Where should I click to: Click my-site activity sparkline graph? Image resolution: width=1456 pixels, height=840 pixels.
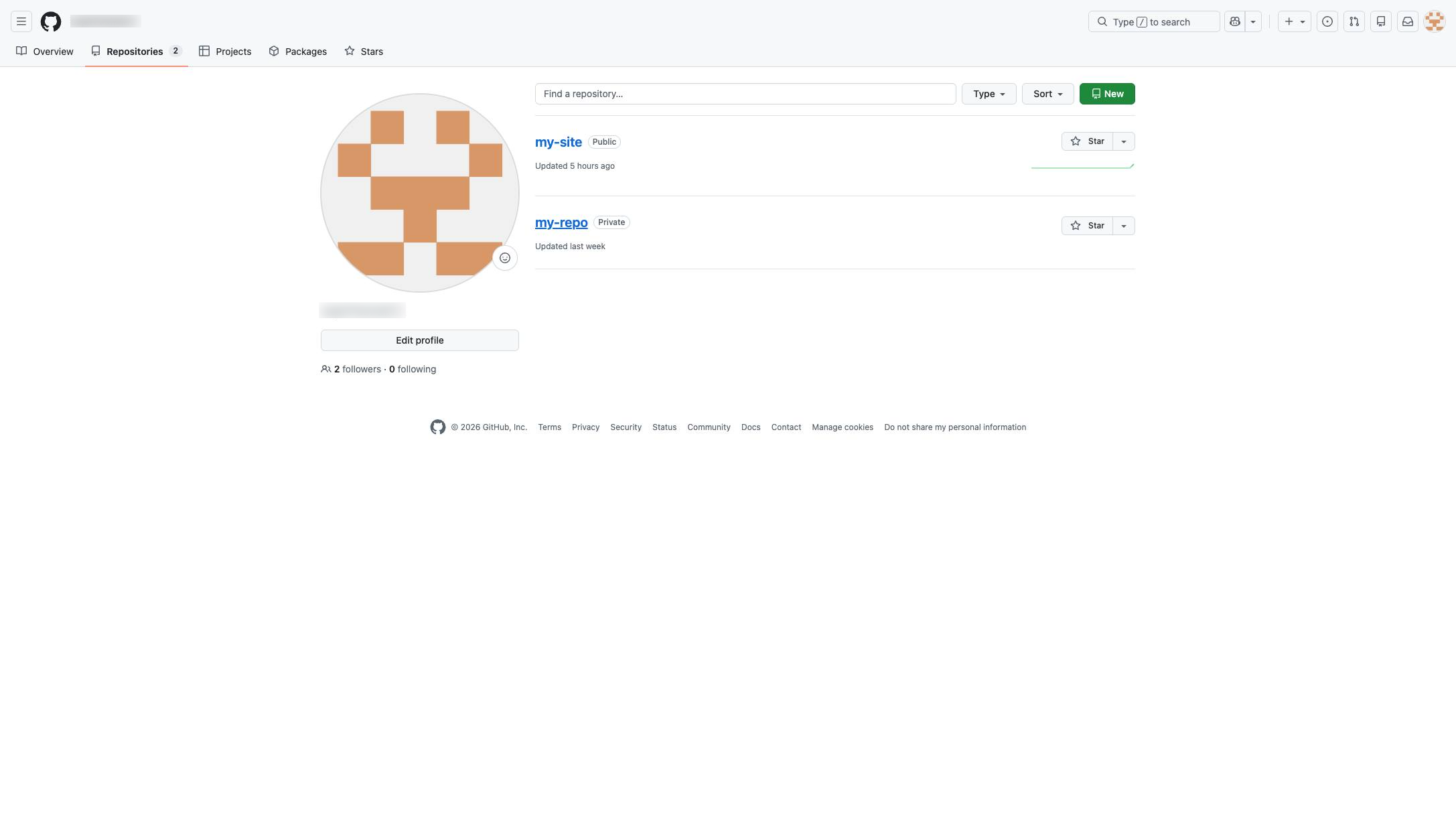point(1083,165)
